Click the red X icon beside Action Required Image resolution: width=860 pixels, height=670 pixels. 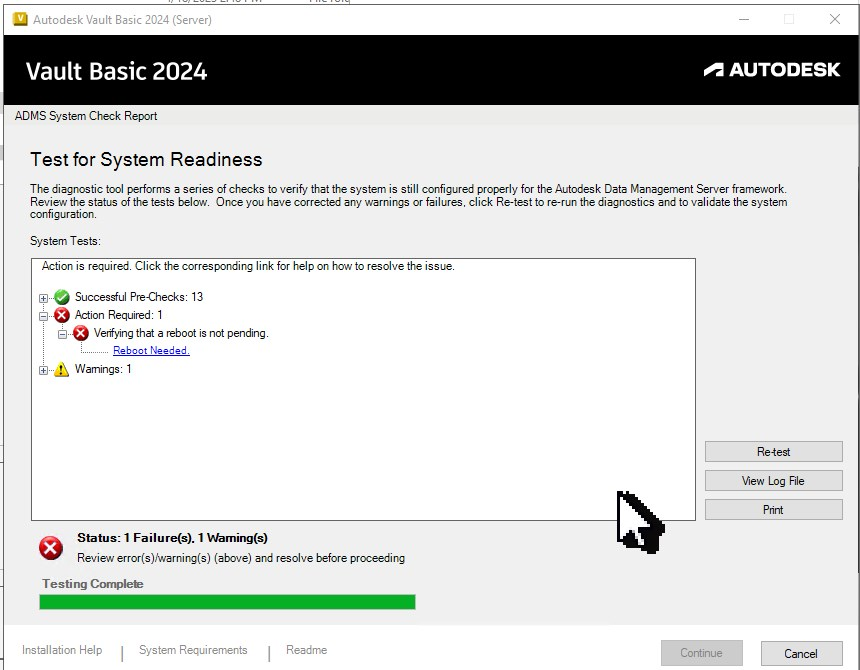pyautogui.click(x=62, y=315)
